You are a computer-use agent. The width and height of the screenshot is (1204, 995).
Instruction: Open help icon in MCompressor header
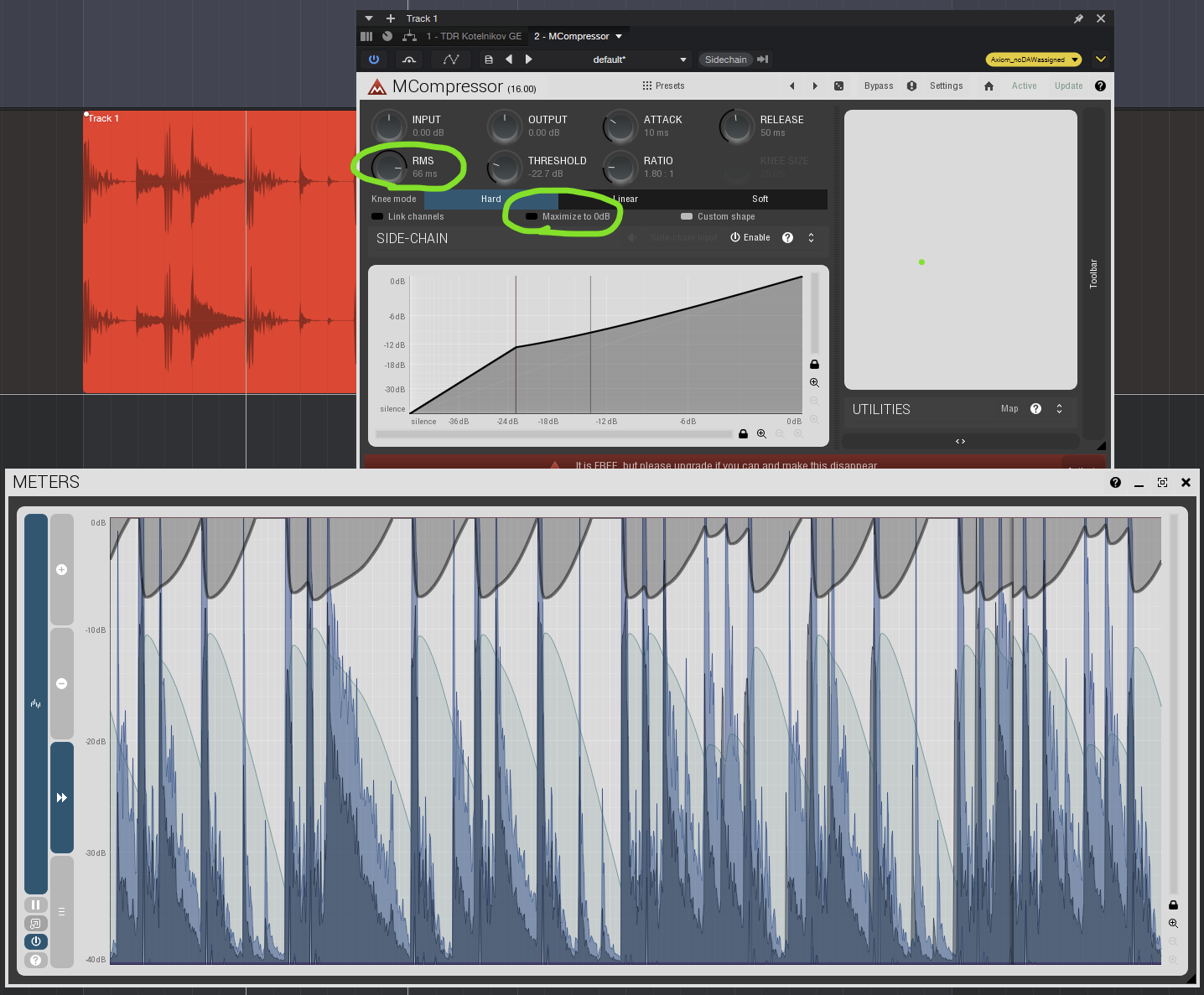[x=1100, y=86]
